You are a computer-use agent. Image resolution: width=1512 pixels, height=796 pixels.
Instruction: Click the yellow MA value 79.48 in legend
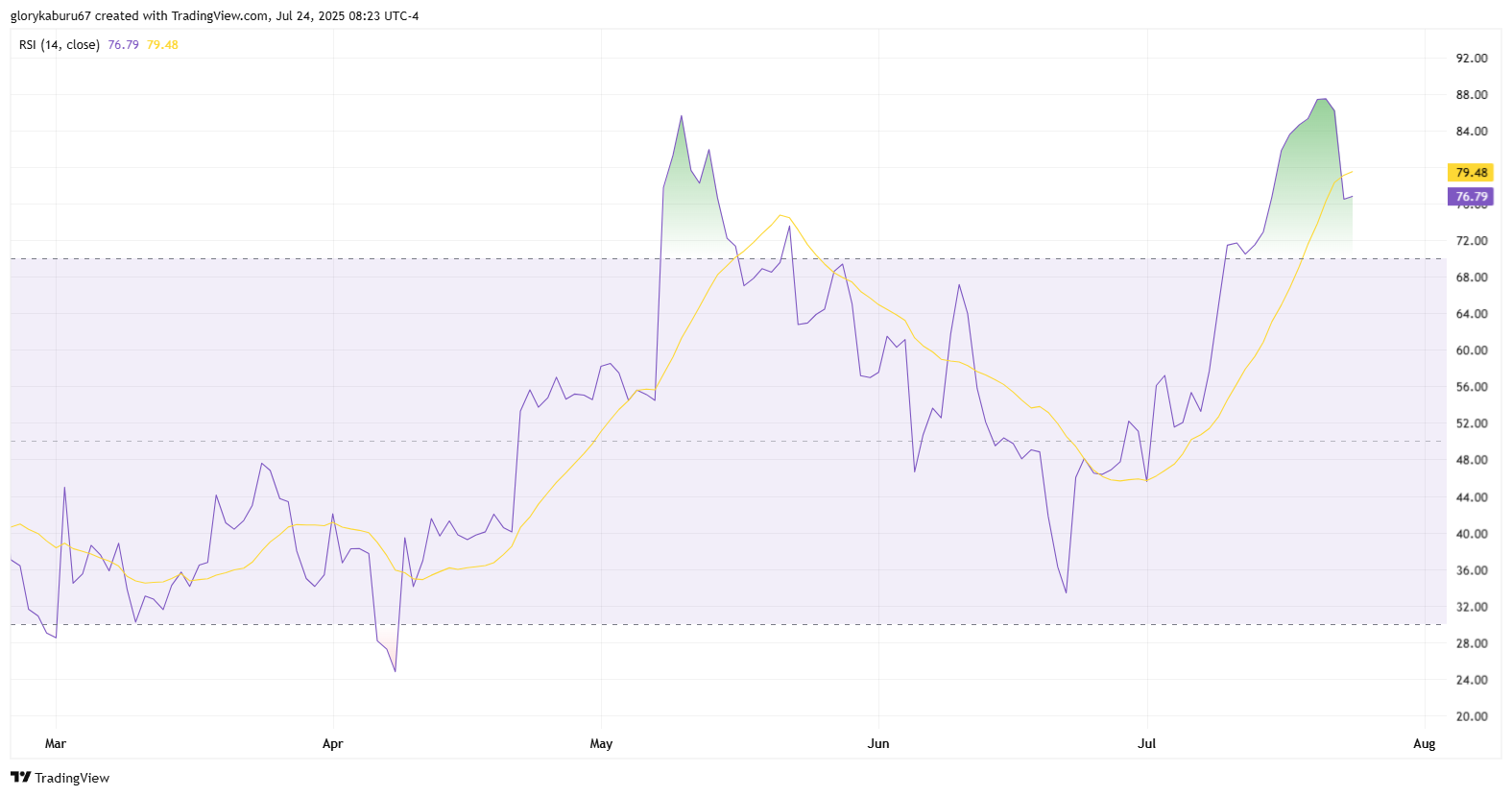[x=162, y=44]
